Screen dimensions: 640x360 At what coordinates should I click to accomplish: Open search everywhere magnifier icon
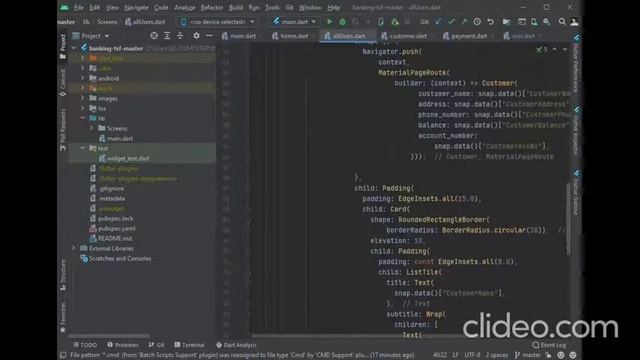562,22
